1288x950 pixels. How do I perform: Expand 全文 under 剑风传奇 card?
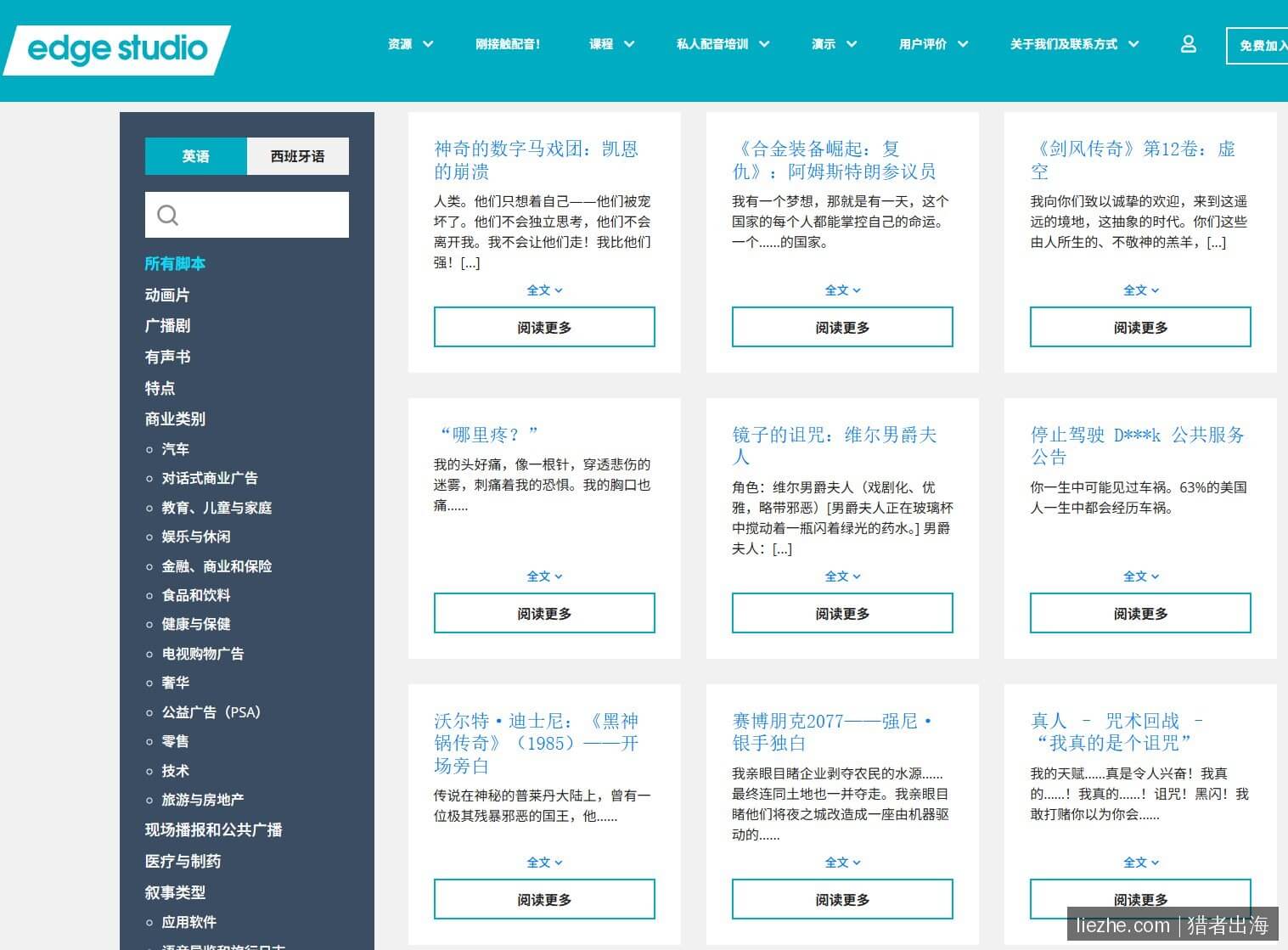point(1141,290)
